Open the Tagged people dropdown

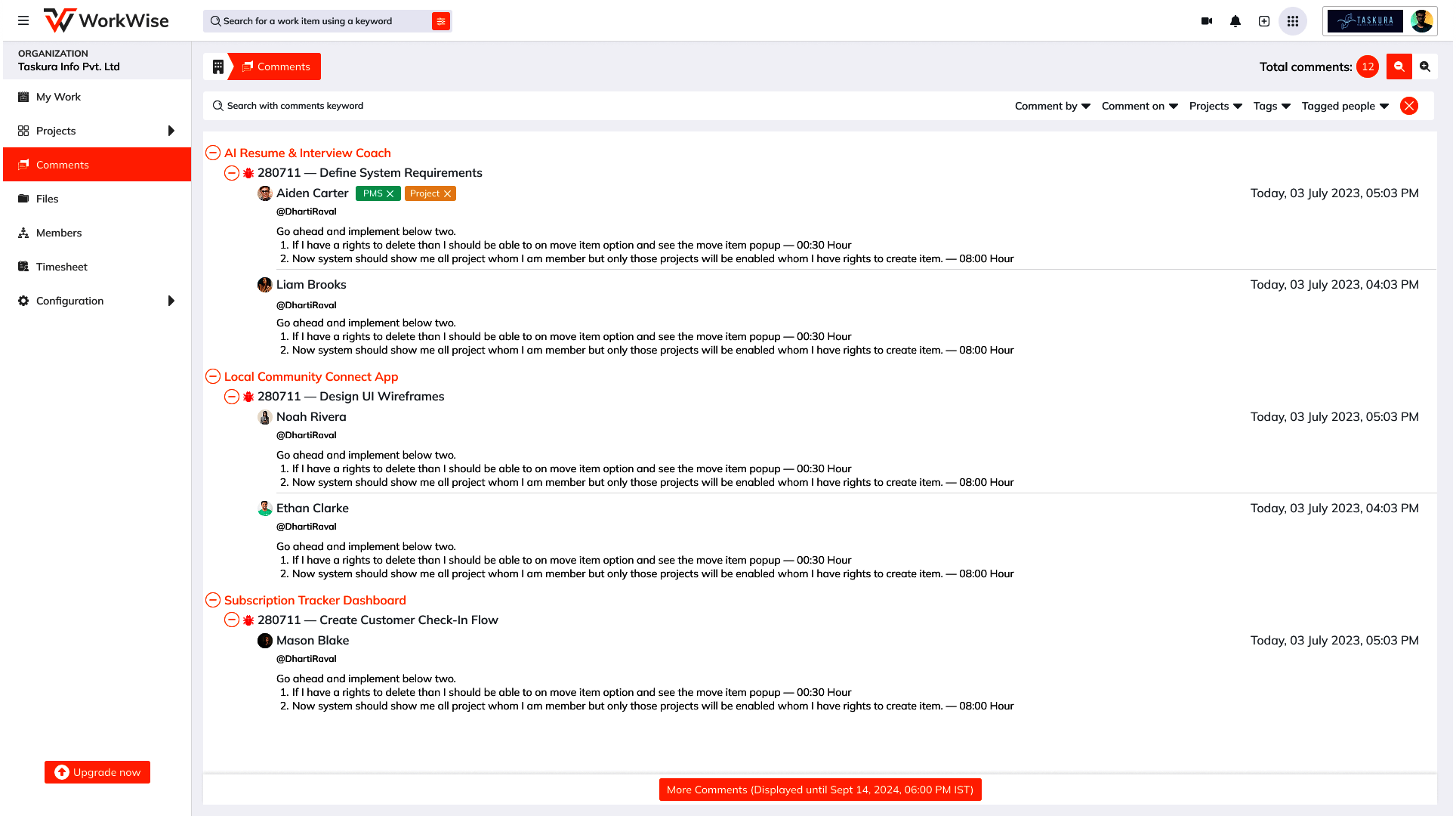(1345, 106)
